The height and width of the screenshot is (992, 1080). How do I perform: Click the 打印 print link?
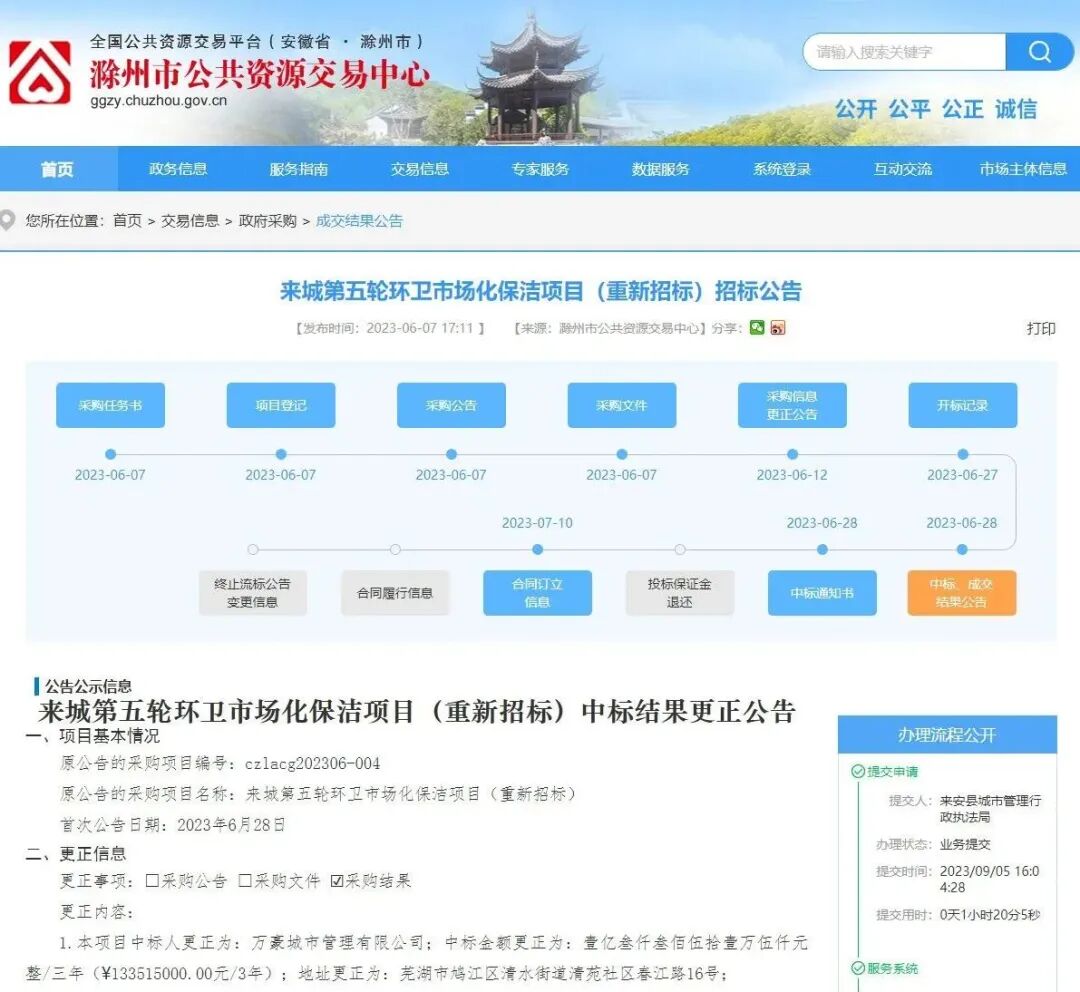coord(1042,329)
